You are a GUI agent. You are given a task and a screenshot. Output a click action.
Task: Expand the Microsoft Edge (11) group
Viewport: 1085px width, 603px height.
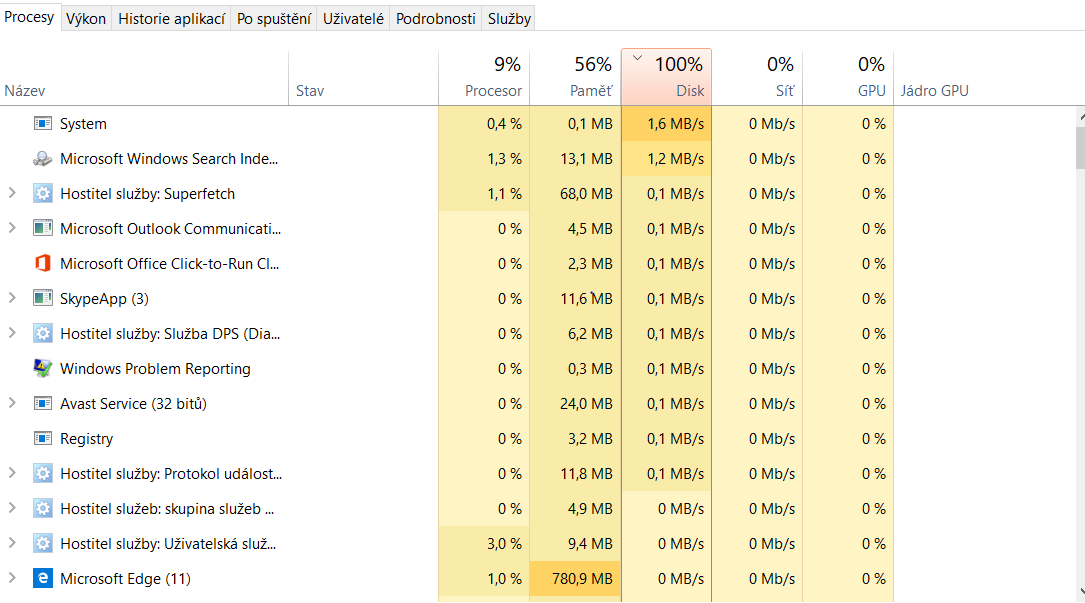(12, 579)
